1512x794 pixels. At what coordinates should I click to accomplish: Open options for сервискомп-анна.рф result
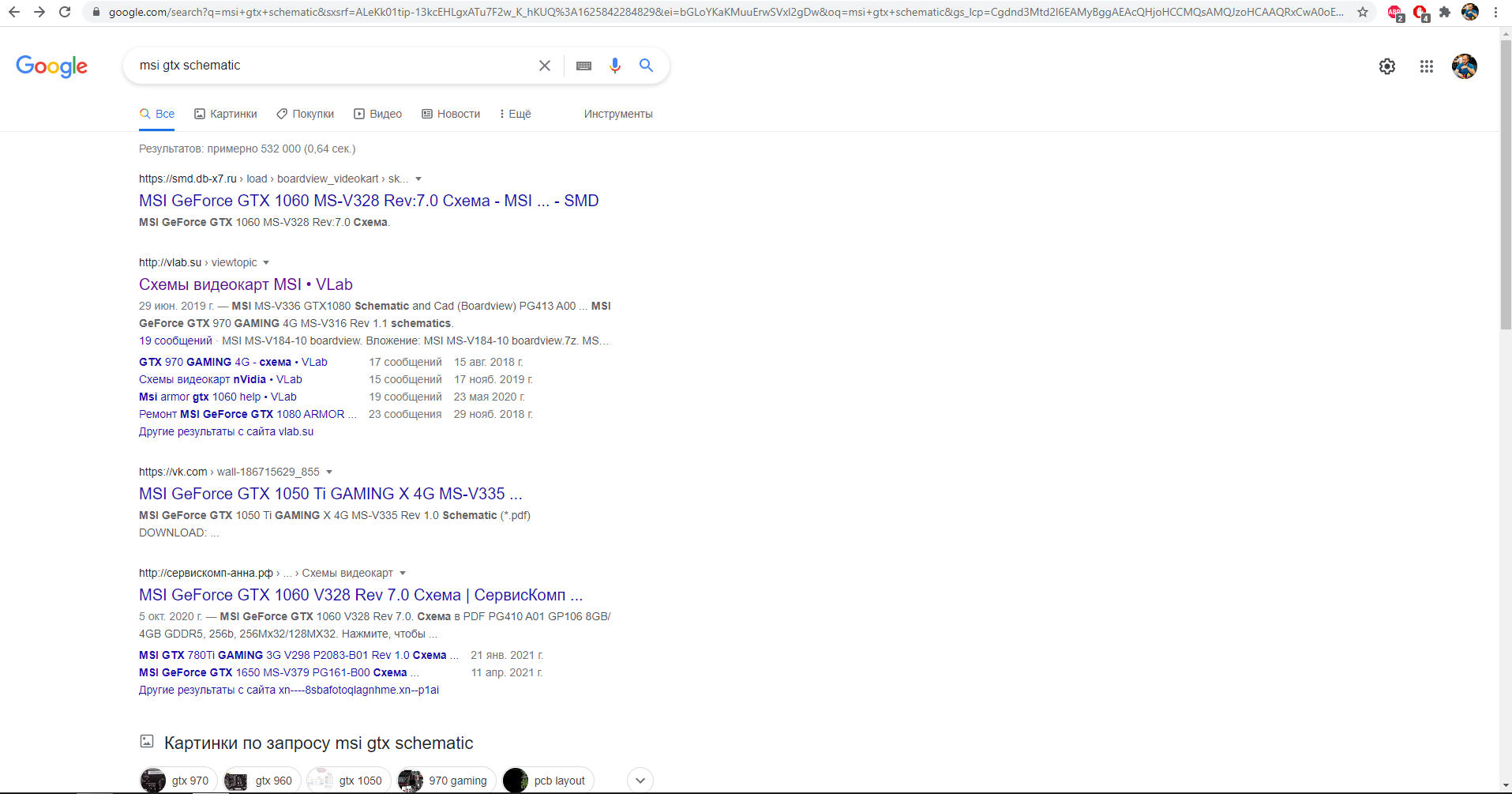pos(403,573)
